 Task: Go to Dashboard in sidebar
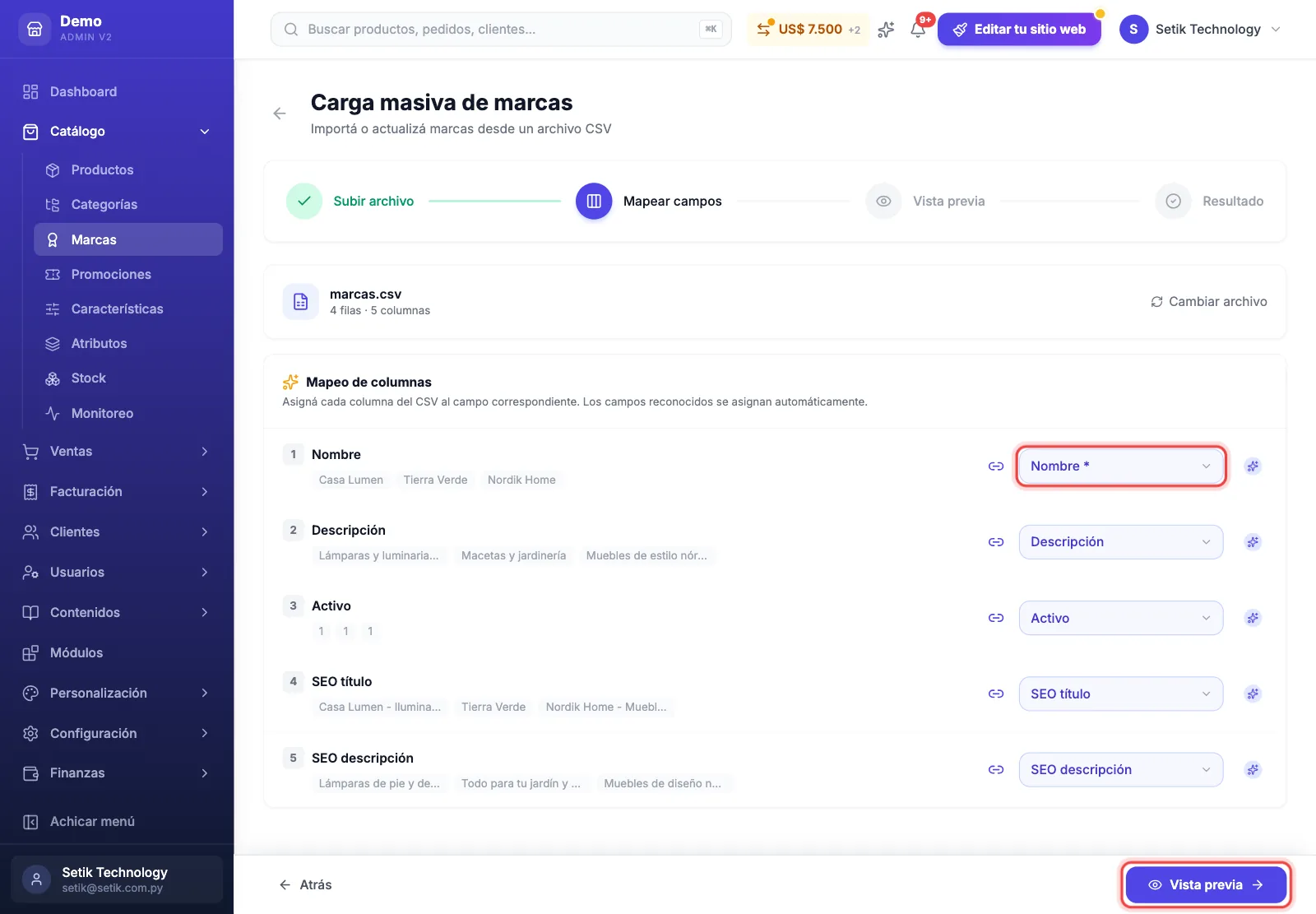point(116,92)
